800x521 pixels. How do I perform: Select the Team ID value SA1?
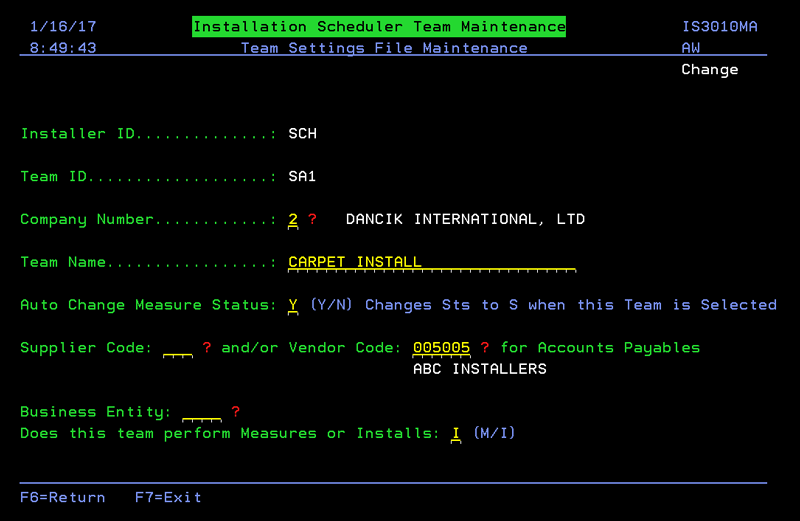coord(302,177)
